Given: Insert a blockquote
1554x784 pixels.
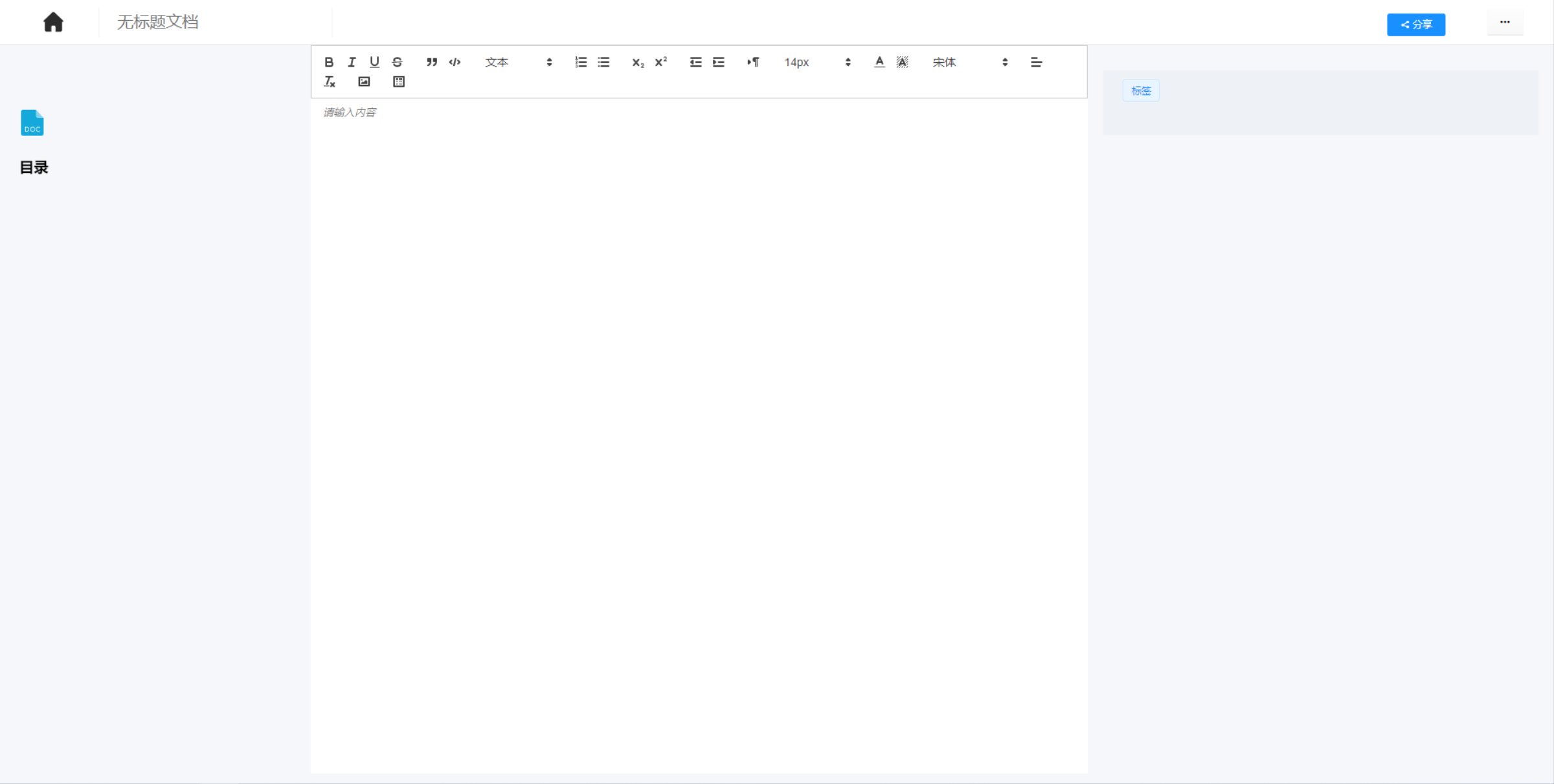Looking at the screenshot, I should tap(432, 62).
